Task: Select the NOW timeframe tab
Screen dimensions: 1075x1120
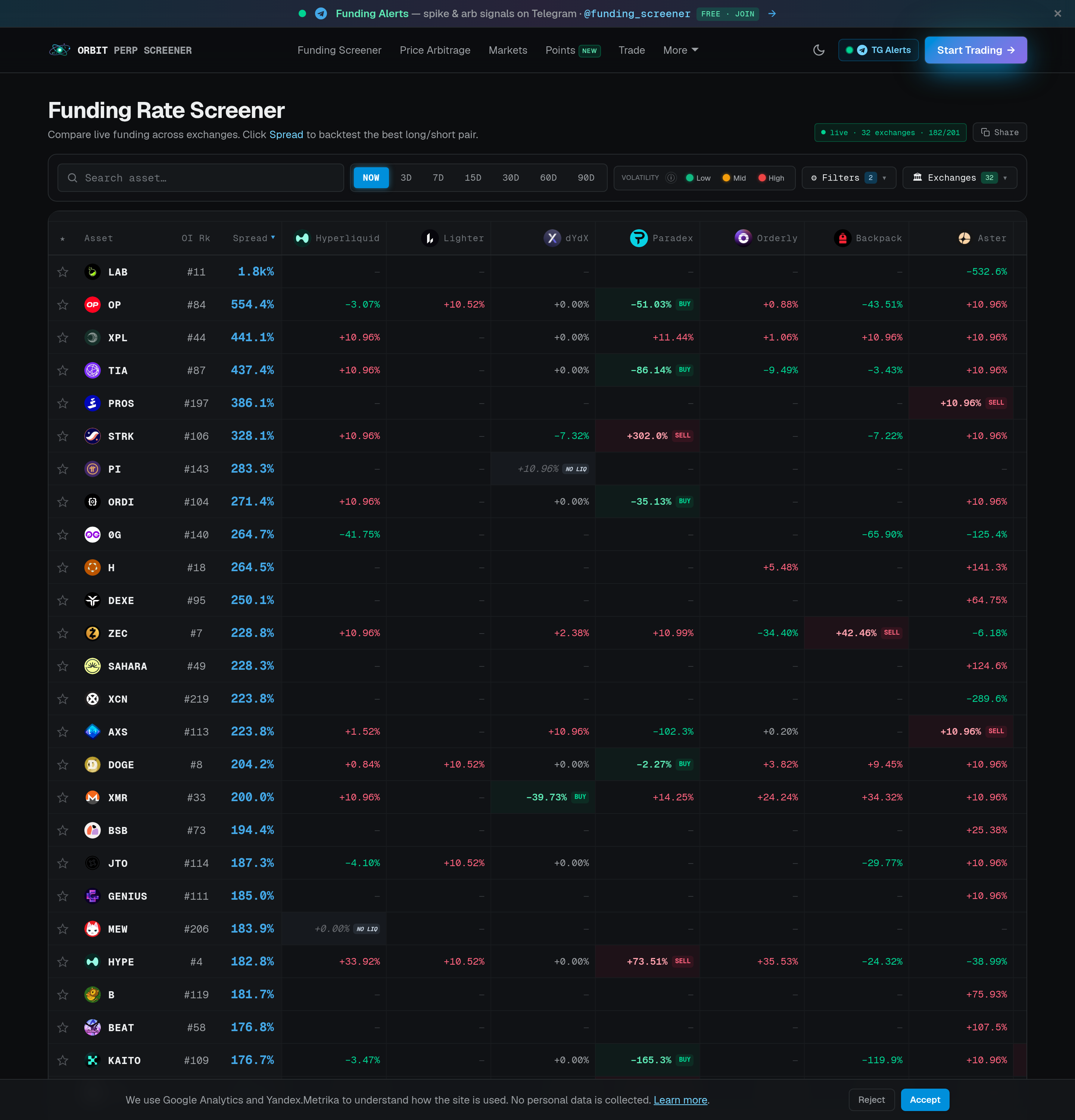Action: [371, 178]
